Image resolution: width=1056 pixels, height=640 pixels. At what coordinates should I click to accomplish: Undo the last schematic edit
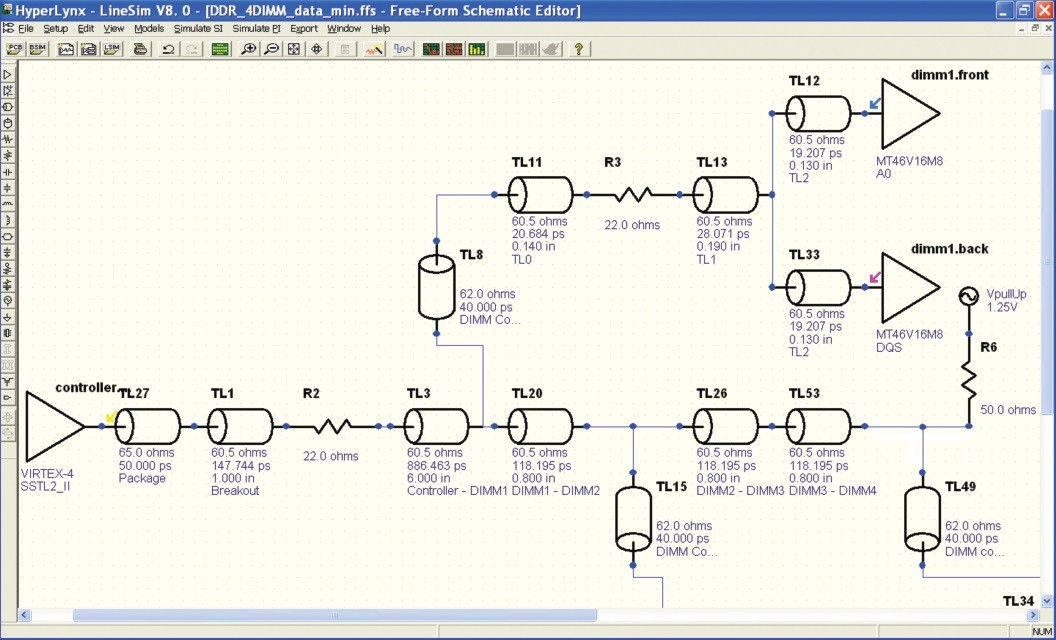click(x=168, y=49)
